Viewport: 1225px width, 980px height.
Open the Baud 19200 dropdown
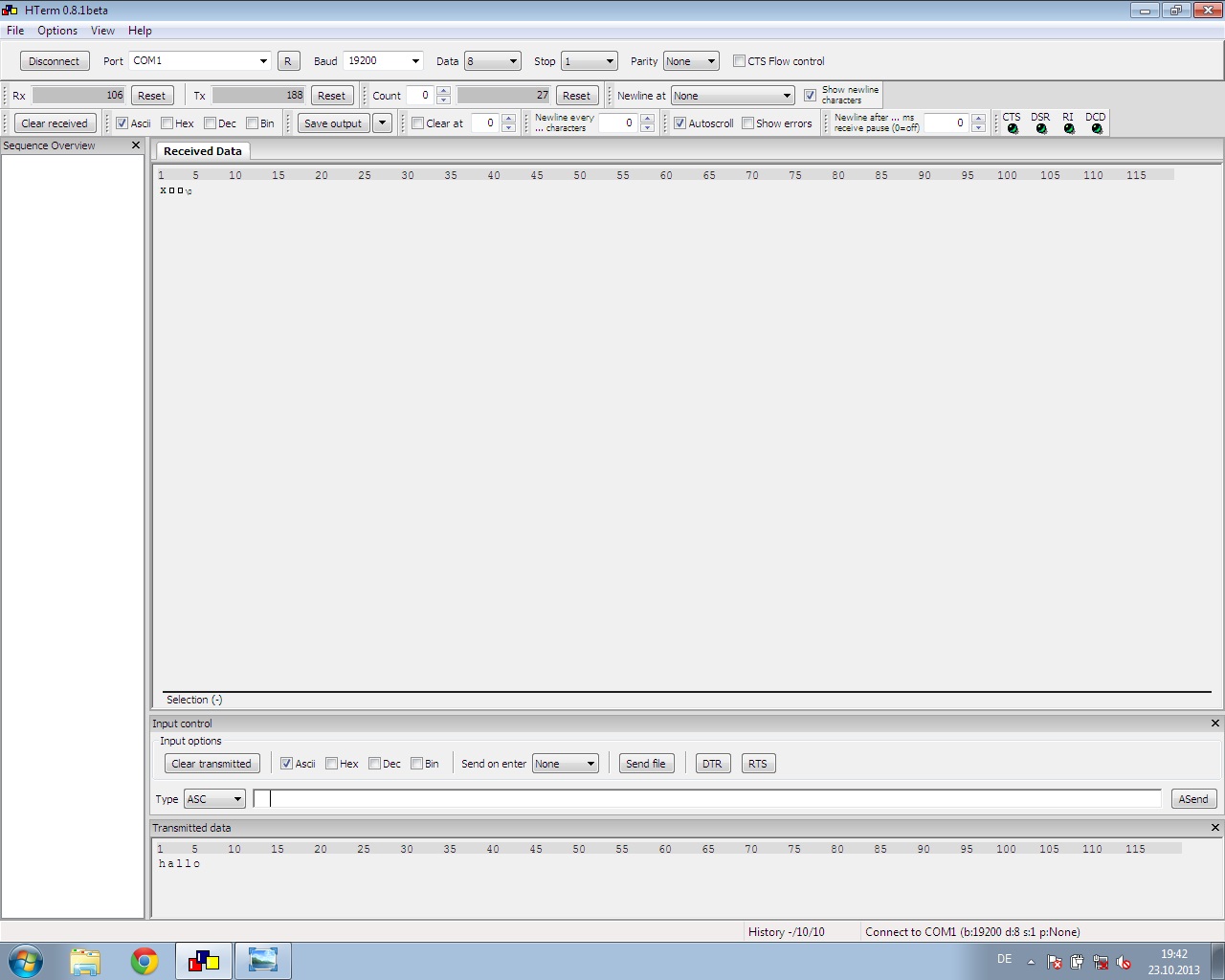[x=415, y=61]
